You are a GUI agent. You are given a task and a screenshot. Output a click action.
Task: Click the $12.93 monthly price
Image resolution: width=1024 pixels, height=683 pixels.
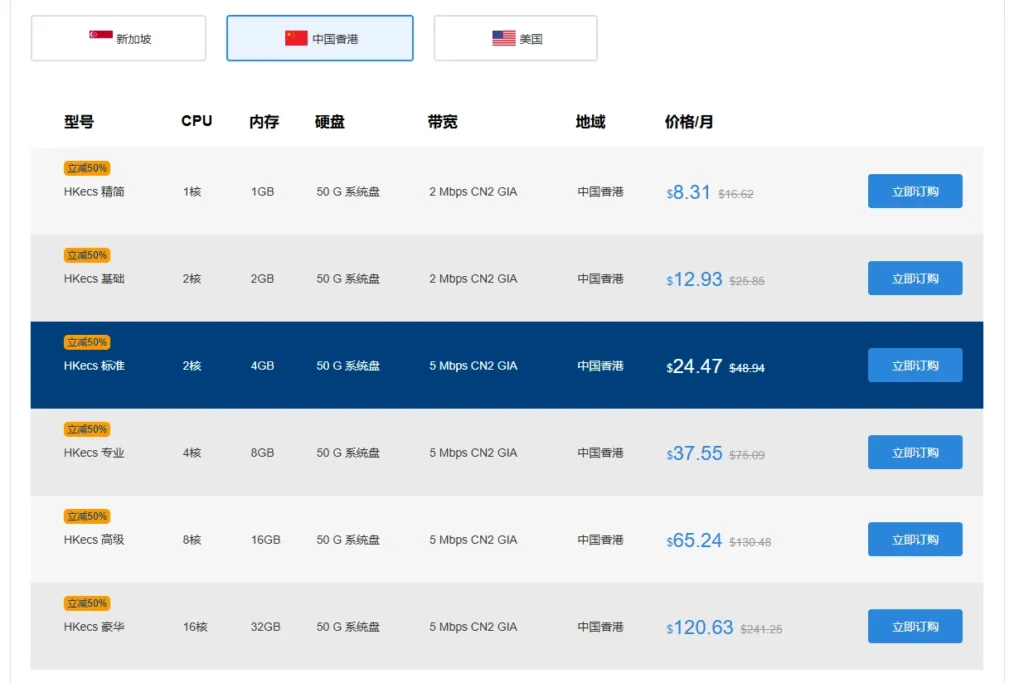point(694,279)
